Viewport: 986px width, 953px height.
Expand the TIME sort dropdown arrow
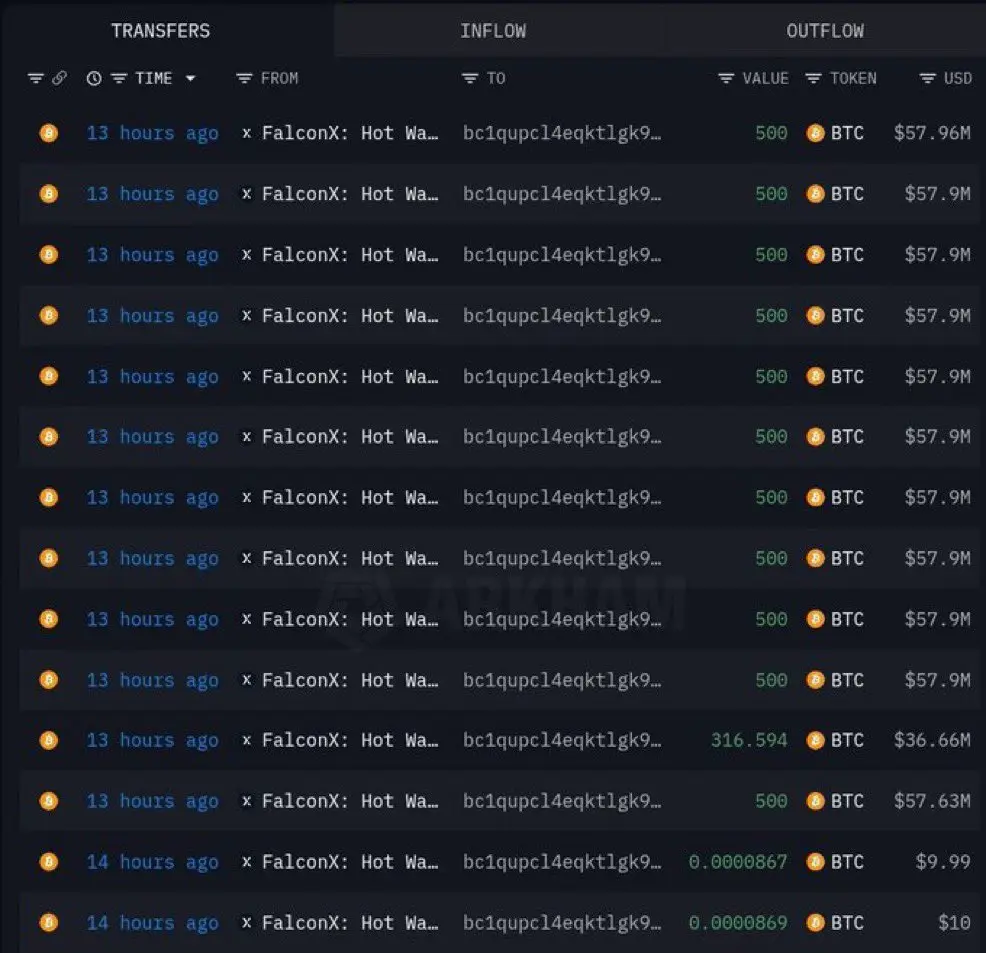click(191, 79)
